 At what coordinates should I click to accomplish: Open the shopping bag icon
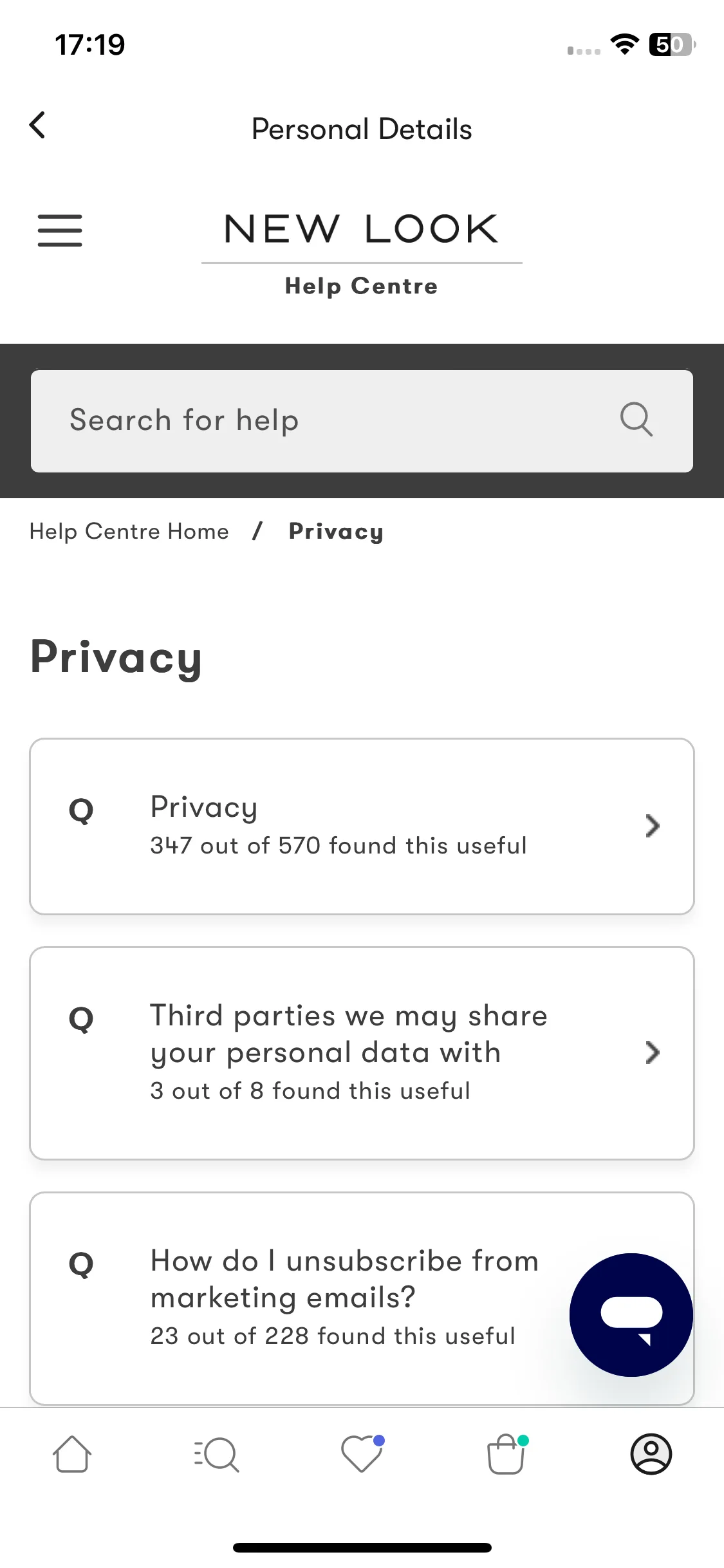(x=506, y=1453)
